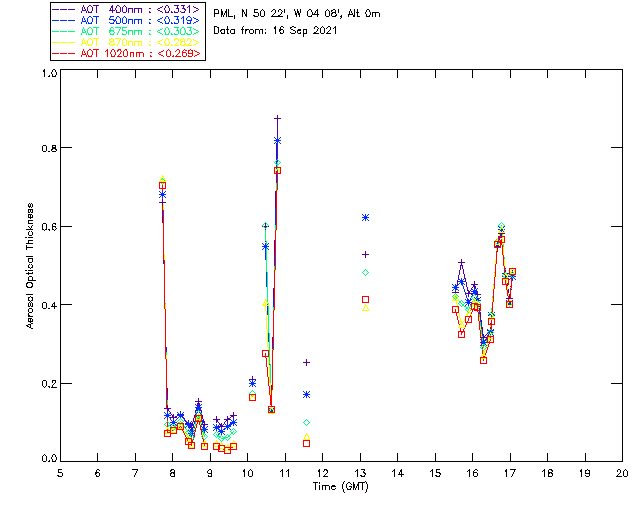Click the y-axis label 0.4
The image size is (640, 512).
coord(49,305)
